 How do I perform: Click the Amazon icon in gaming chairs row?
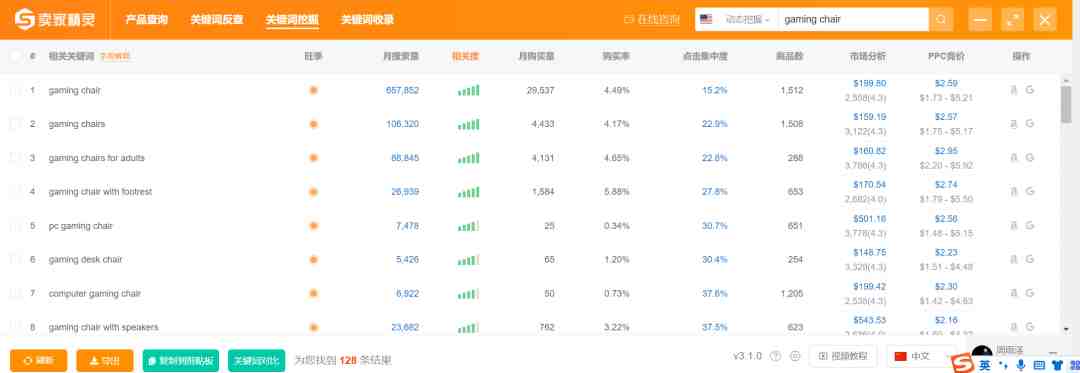[x=1013, y=124]
